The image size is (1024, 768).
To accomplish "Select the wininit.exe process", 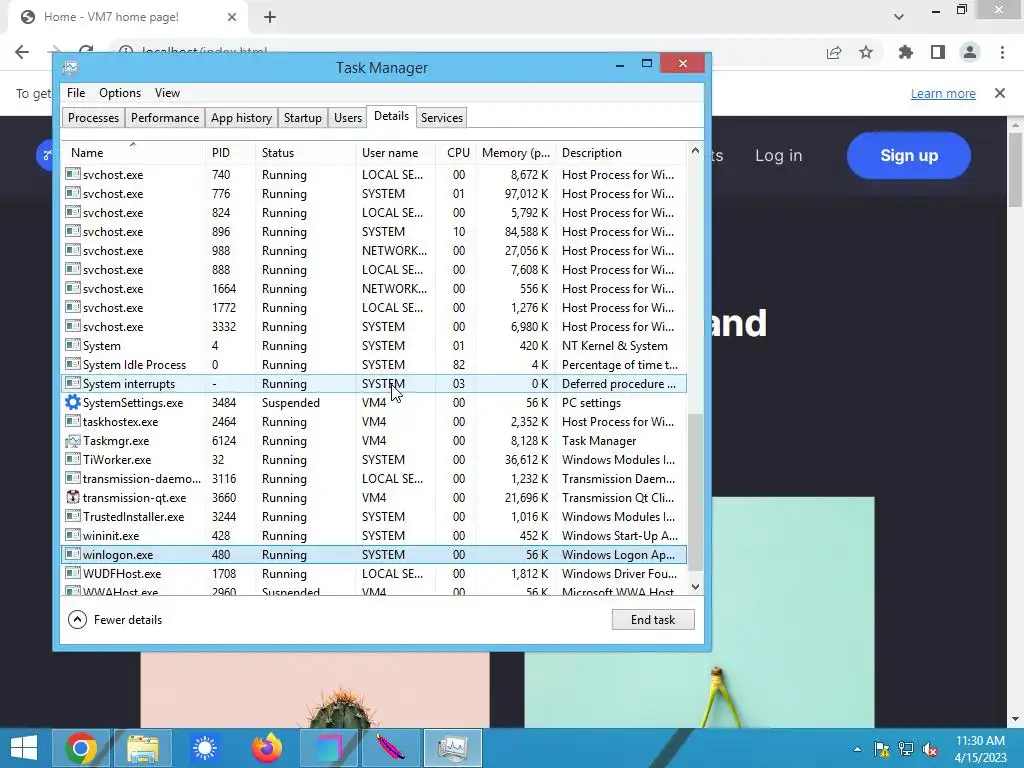I will (374, 536).
